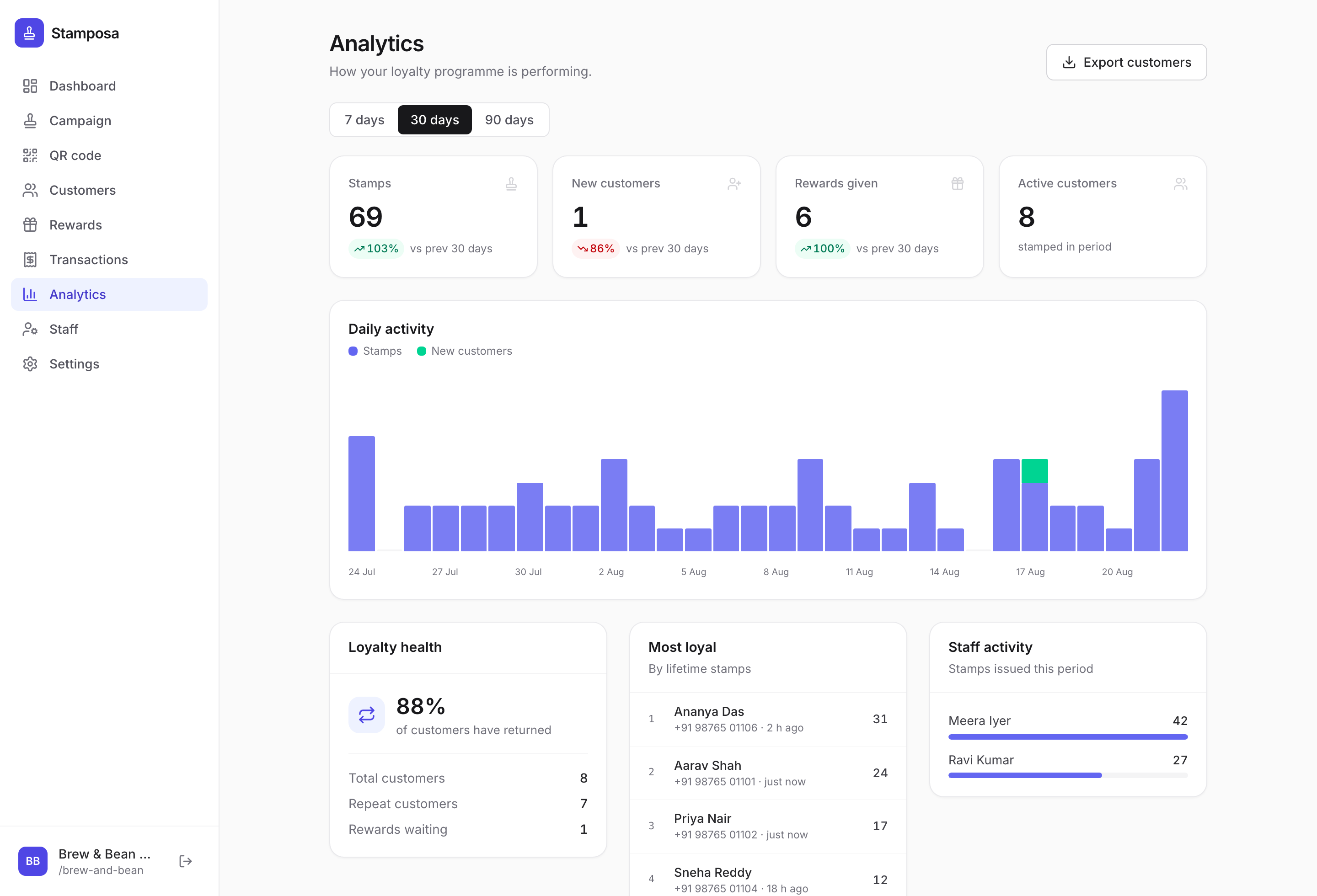Image resolution: width=1317 pixels, height=896 pixels.
Task: Click the gift icon in Rewards given card
Action: 957,183
